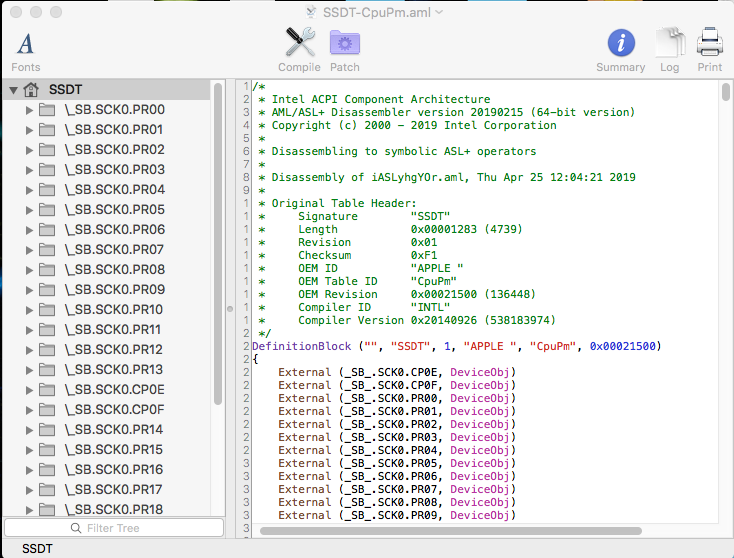Click the OEM Revision 0x00021500 line

(417, 294)
